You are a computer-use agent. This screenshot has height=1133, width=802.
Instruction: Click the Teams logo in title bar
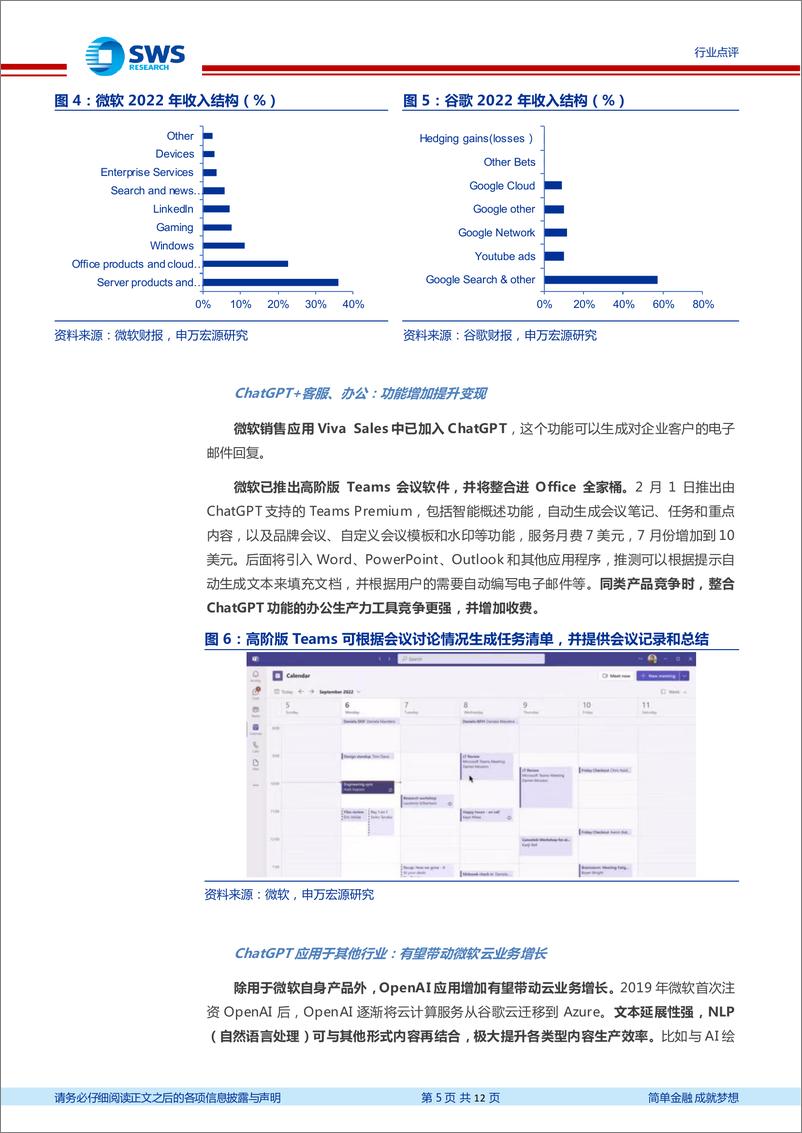click(255, 659)
